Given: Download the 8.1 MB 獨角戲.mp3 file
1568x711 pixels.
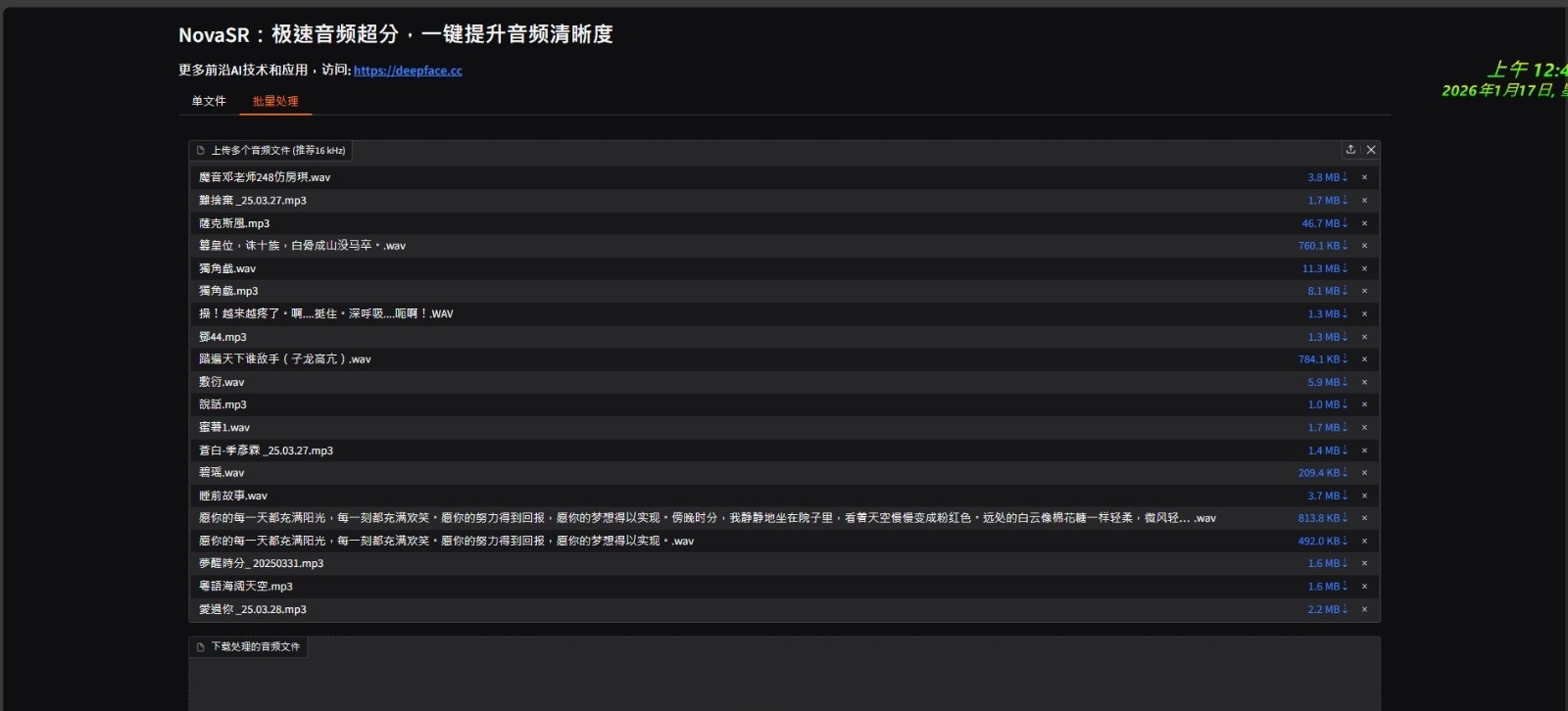Looking at the screenshot, I should pos(1328,291).
